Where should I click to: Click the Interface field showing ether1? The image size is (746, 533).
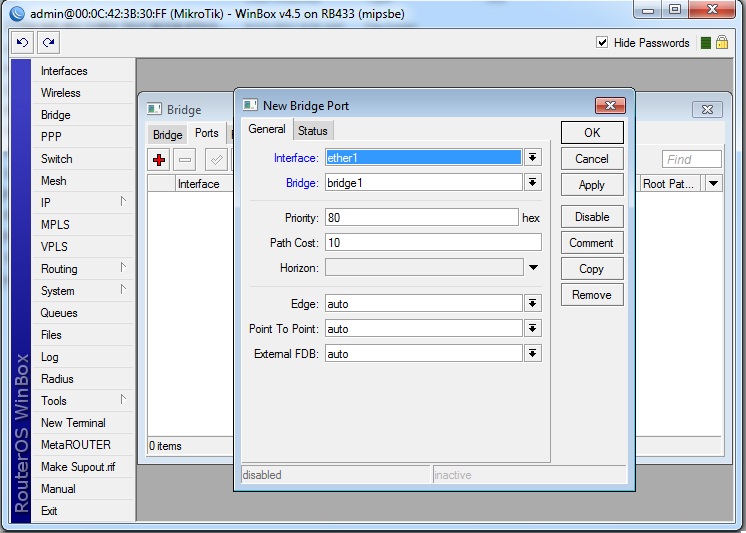coord(423,158)
